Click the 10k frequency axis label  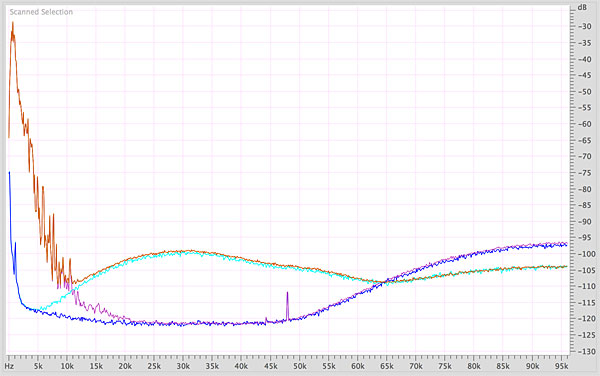67,366
